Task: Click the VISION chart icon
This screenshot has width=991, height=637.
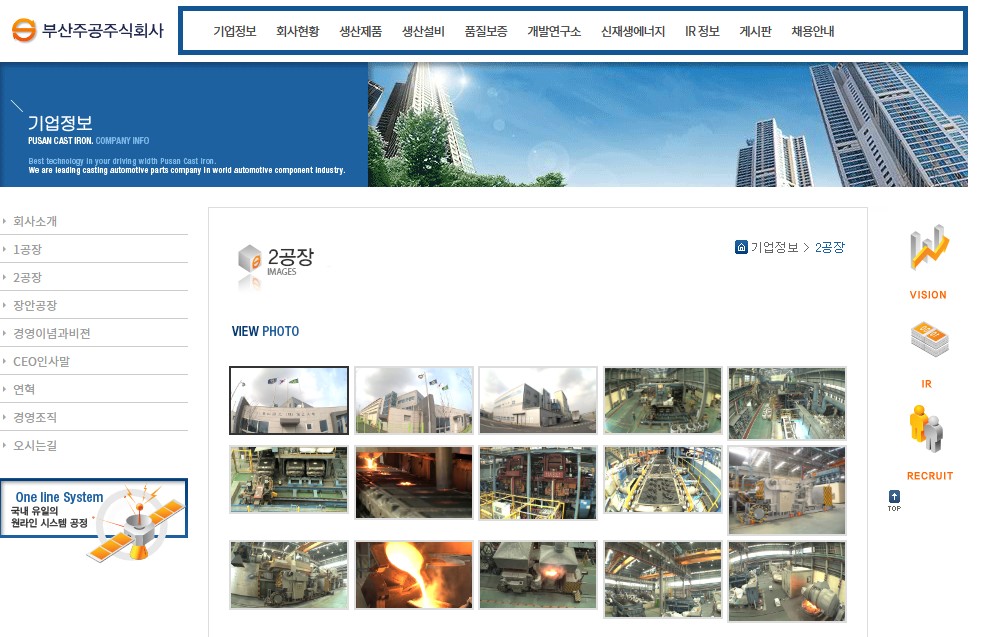Action: pyautogui.click(x=928, y=249)
